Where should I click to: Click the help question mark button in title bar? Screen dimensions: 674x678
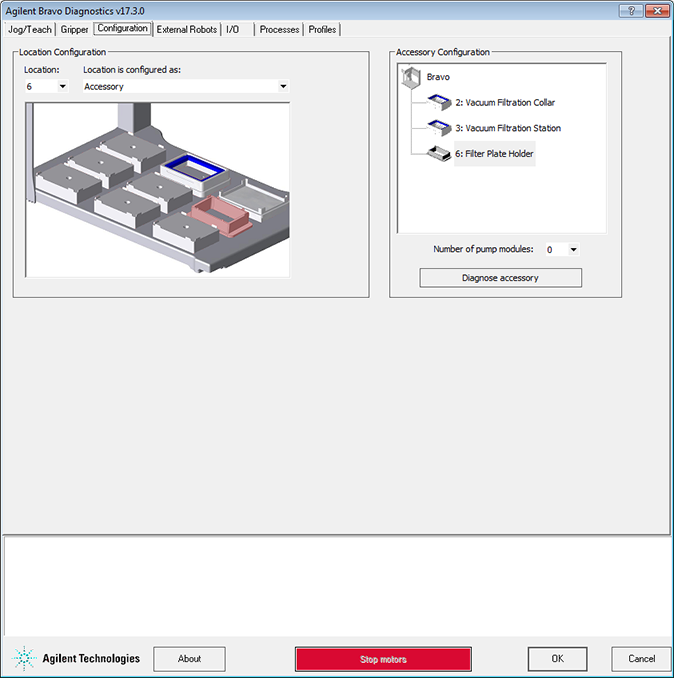(x=631, y=11)
